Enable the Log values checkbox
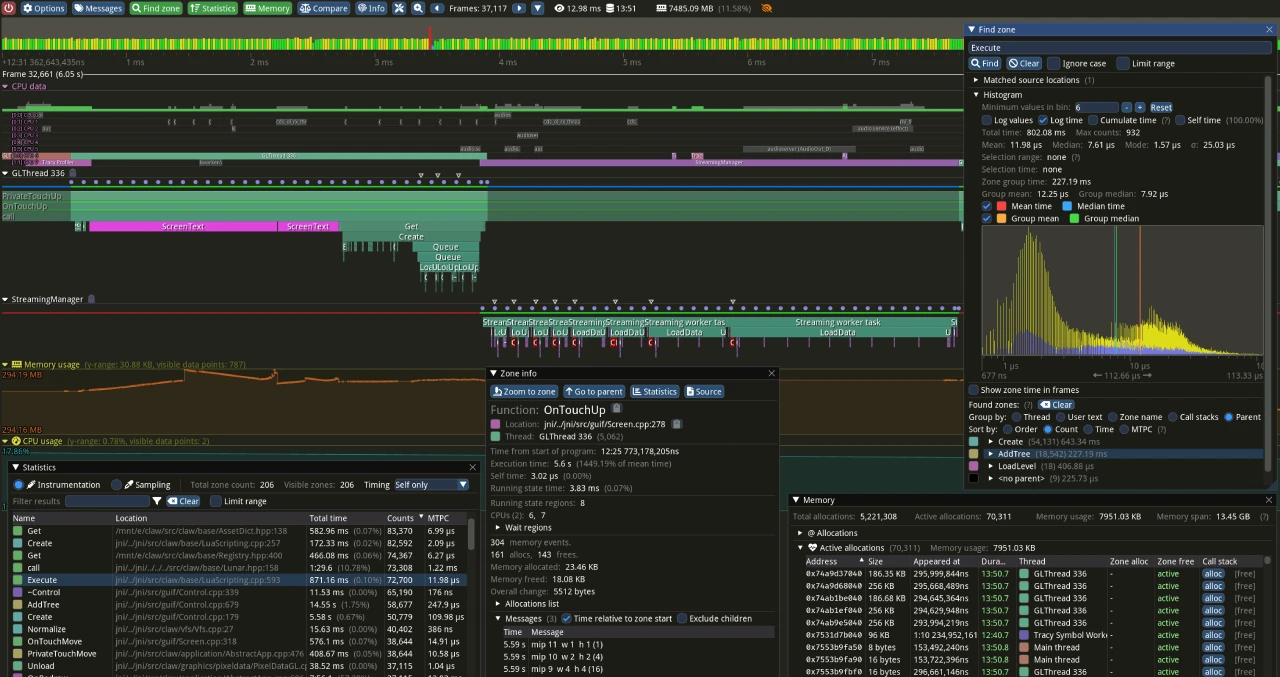 986,120
